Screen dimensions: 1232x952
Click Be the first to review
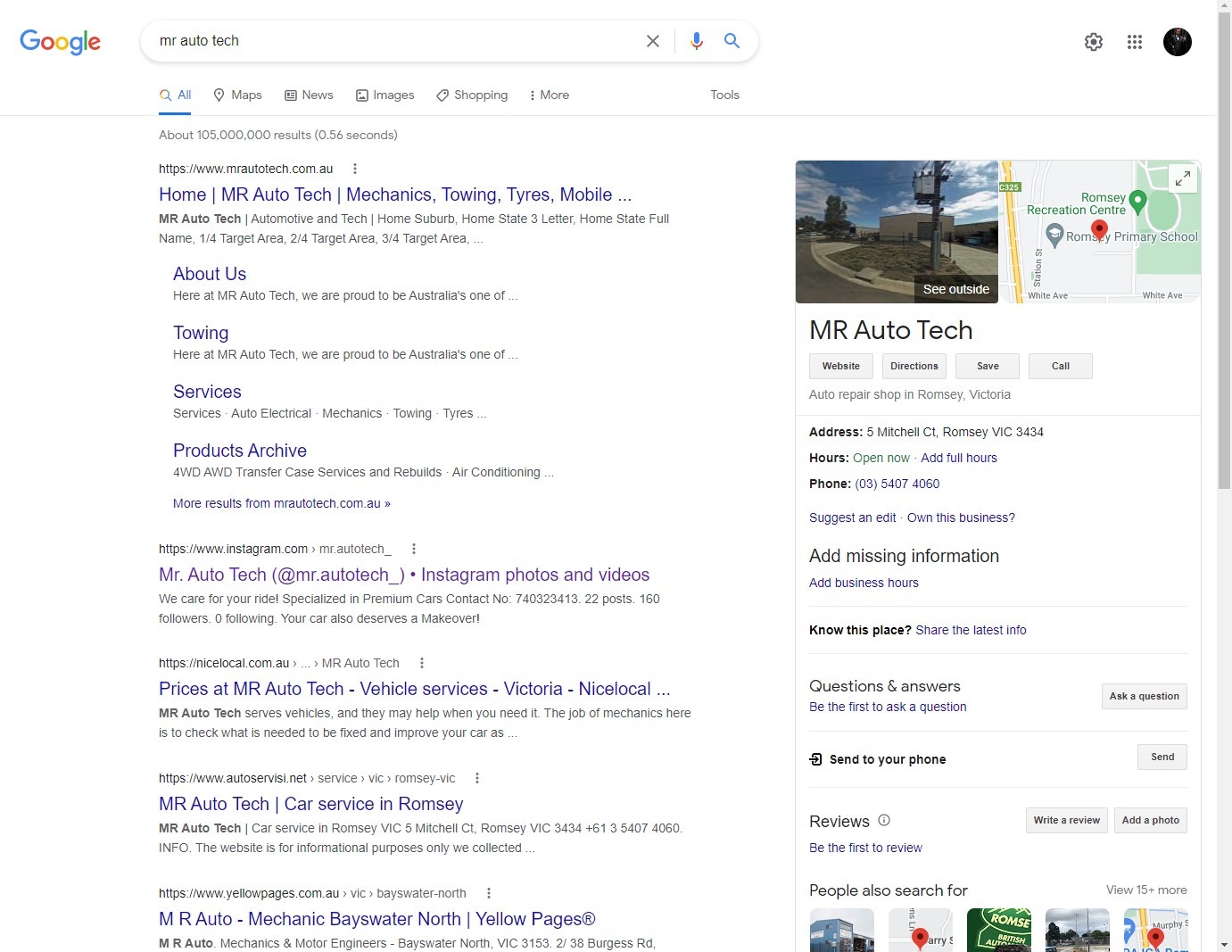tap(865, 848)
